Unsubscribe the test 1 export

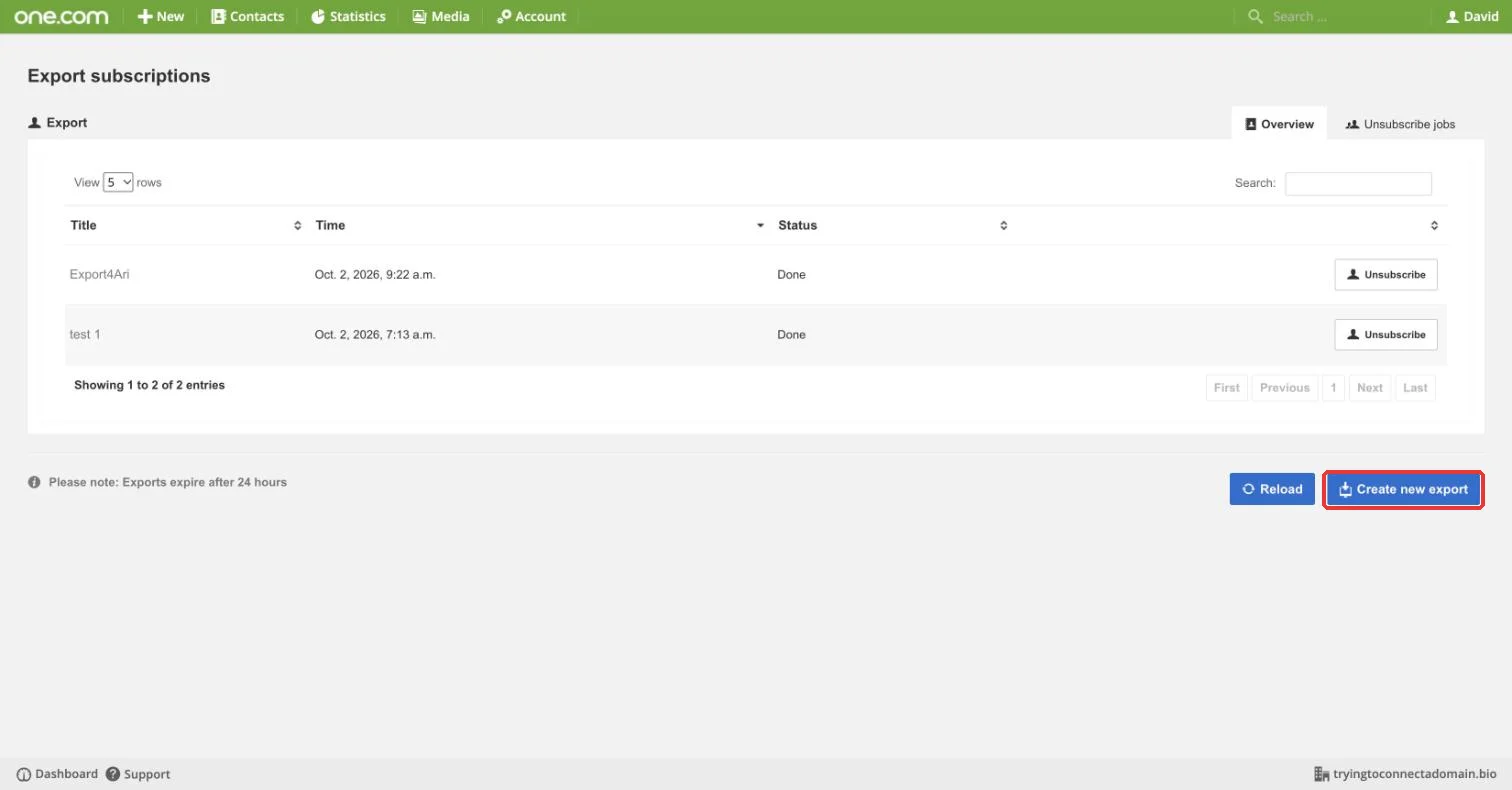pos(1386,335)
